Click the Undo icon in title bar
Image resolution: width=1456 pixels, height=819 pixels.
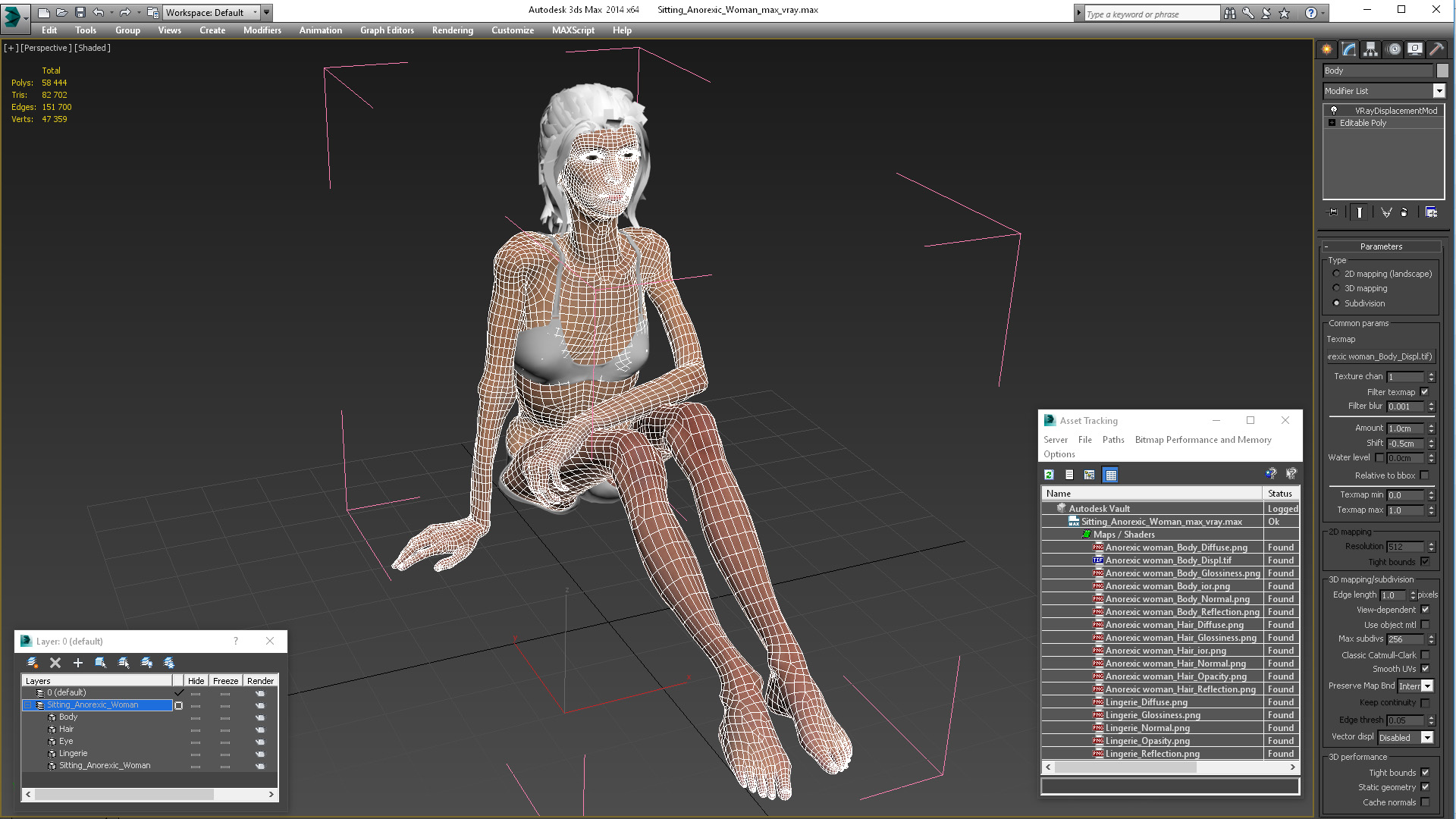(99, 12)
